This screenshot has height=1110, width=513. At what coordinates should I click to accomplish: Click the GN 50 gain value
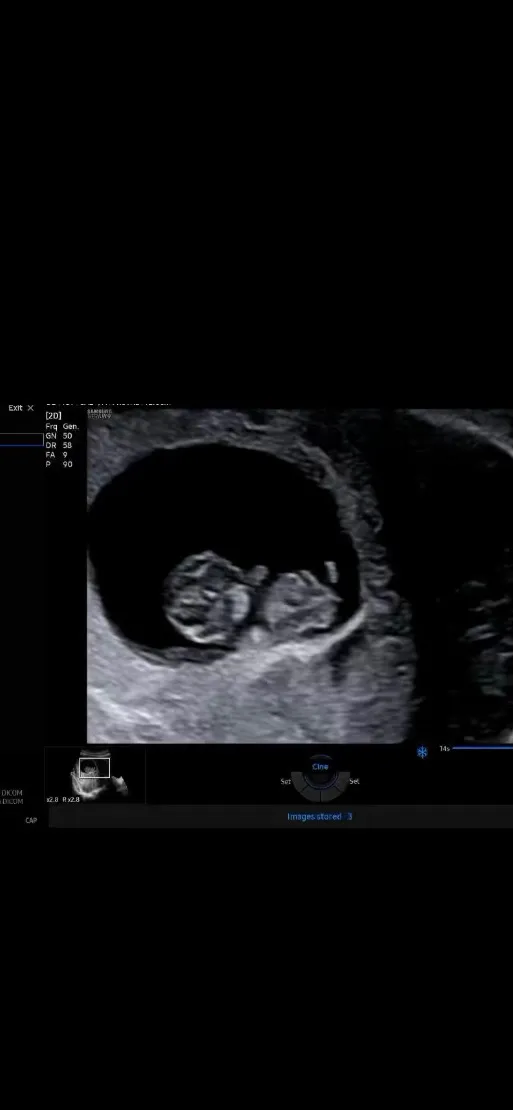[59, 436]
